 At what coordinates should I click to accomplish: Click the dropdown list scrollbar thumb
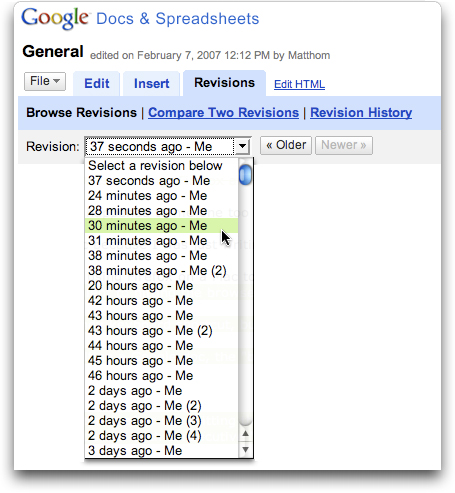pos(246,174)
